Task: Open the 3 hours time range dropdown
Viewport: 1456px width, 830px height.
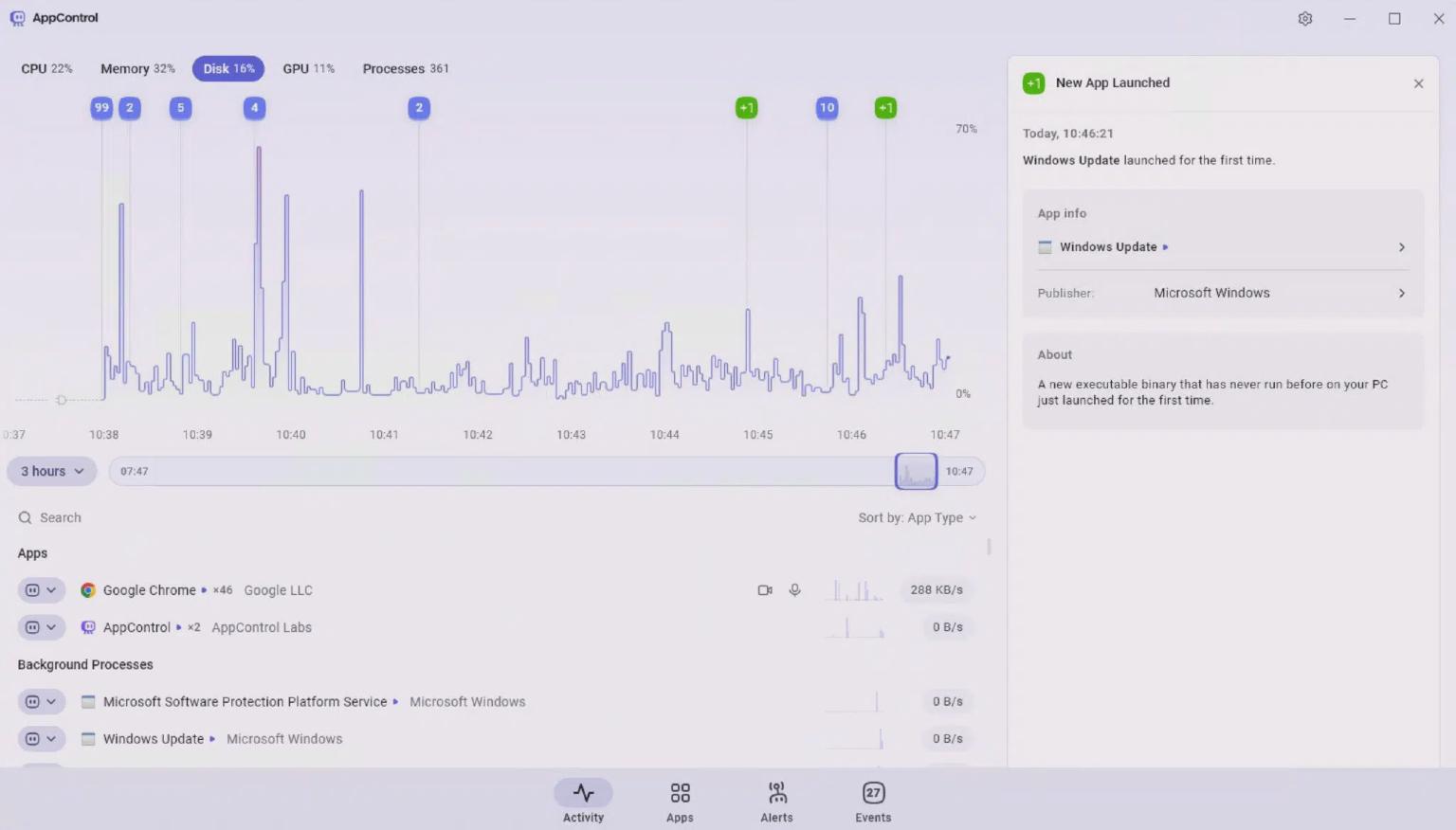Action: (52, 471)
